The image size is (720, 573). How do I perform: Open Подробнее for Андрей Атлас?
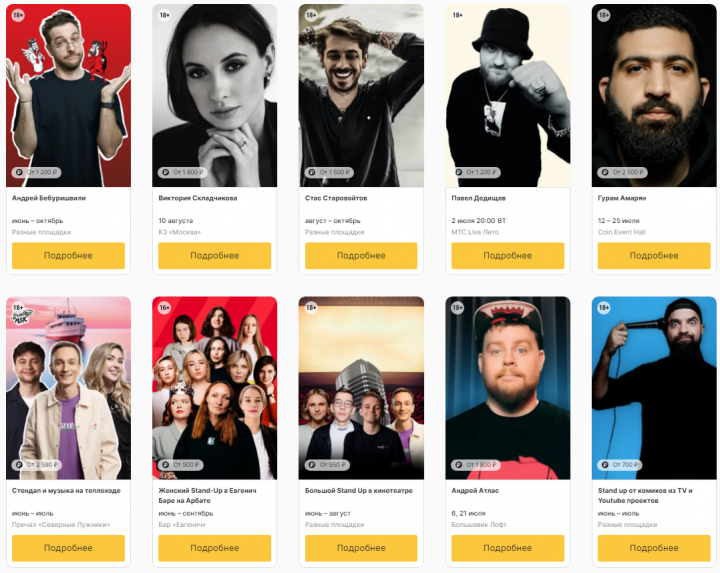coord(507,548)
